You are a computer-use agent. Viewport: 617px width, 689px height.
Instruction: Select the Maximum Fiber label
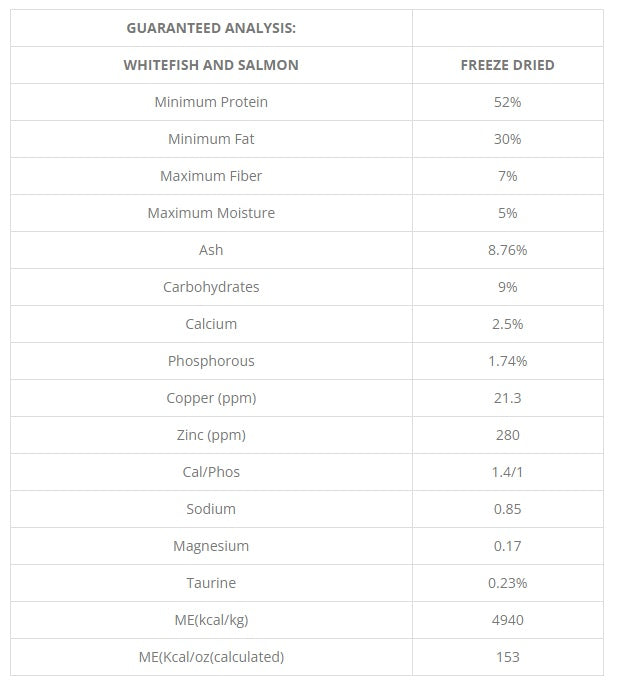[211, 176]
